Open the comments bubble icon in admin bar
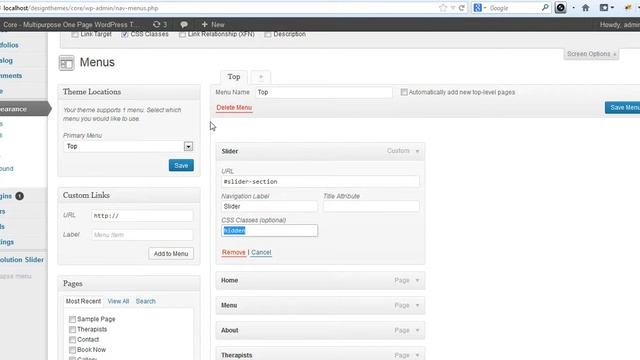640x360 pixels. point(184,24)
